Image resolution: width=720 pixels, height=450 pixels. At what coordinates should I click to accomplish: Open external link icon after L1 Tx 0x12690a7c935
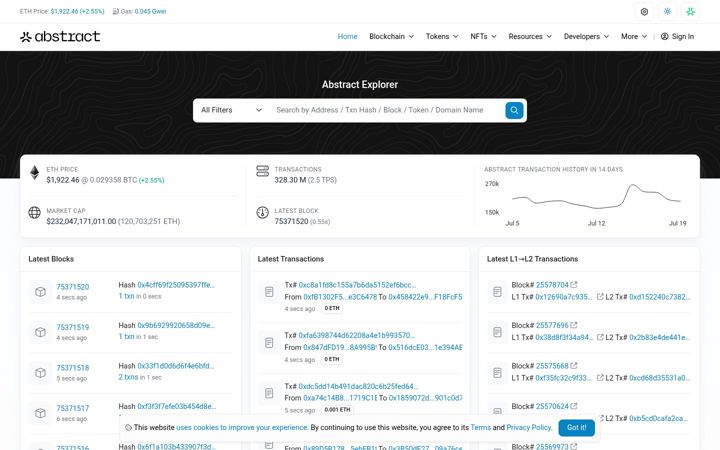tap(600, 297)
